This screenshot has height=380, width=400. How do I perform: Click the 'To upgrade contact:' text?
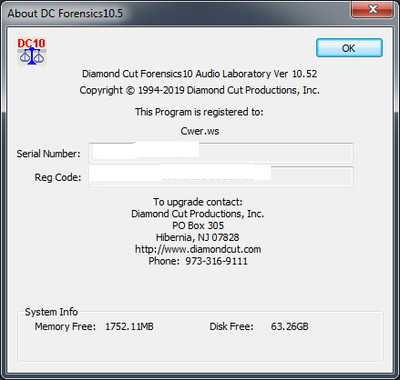[198, 202]
